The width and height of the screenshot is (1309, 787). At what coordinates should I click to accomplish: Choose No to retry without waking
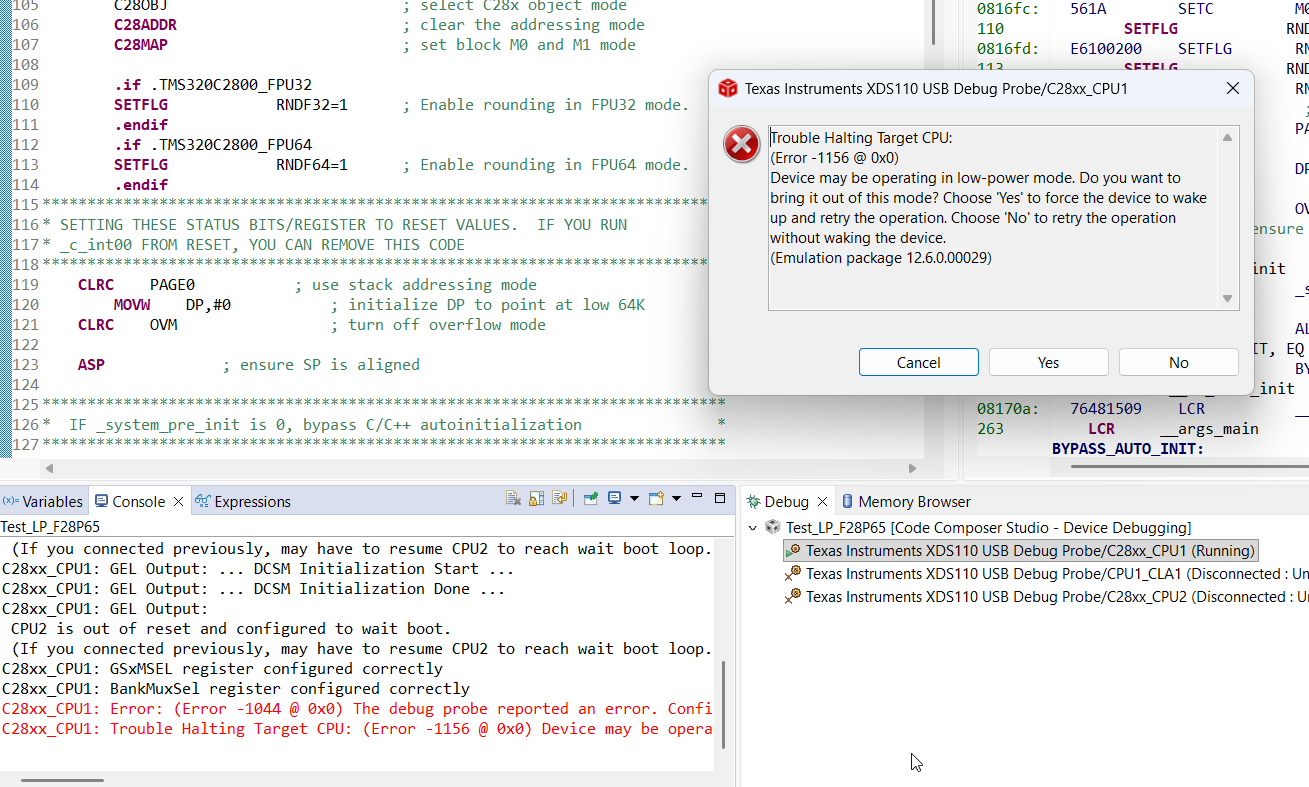[1178, 362]
